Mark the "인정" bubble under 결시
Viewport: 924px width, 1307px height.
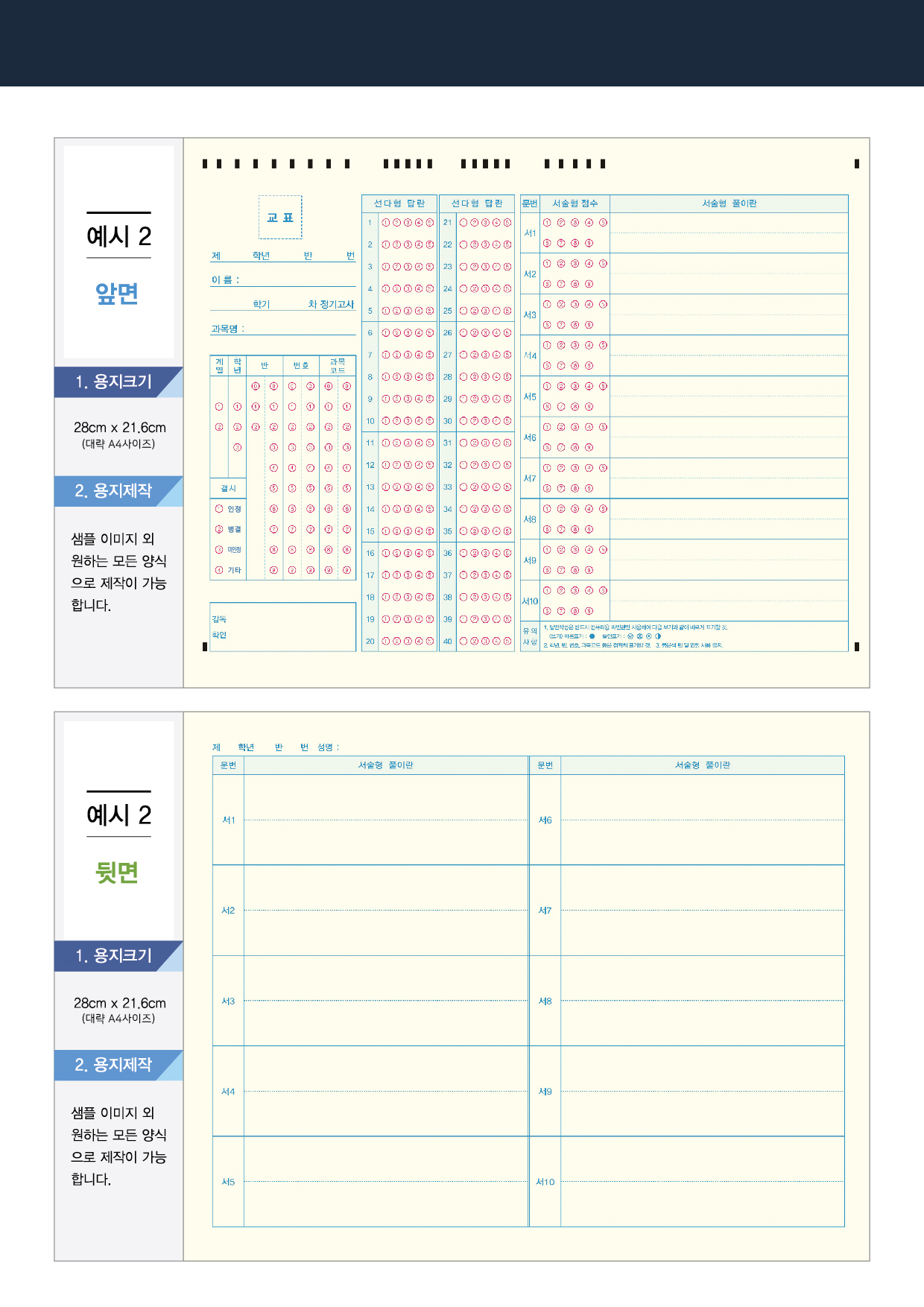(x=219, y=509)
